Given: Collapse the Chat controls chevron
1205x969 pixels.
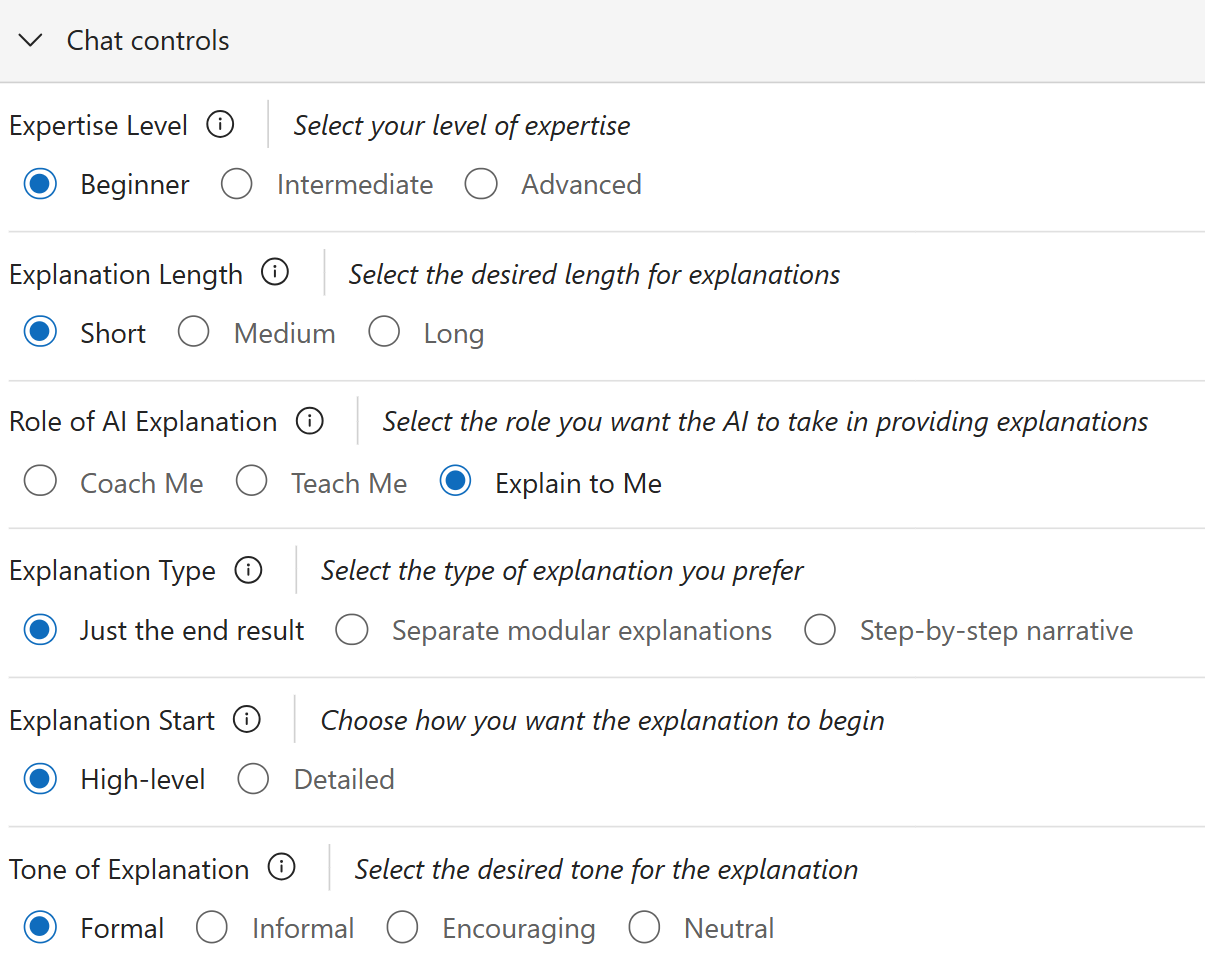Looking at the screenshot, I should point(32,41).
